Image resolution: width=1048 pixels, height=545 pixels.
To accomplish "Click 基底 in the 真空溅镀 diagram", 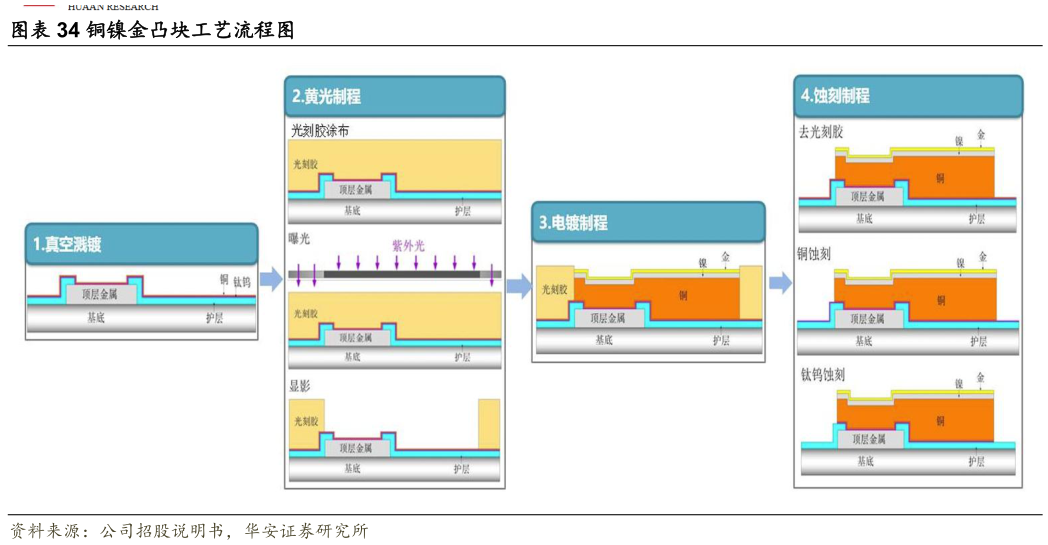I will (x=96, y=318).
